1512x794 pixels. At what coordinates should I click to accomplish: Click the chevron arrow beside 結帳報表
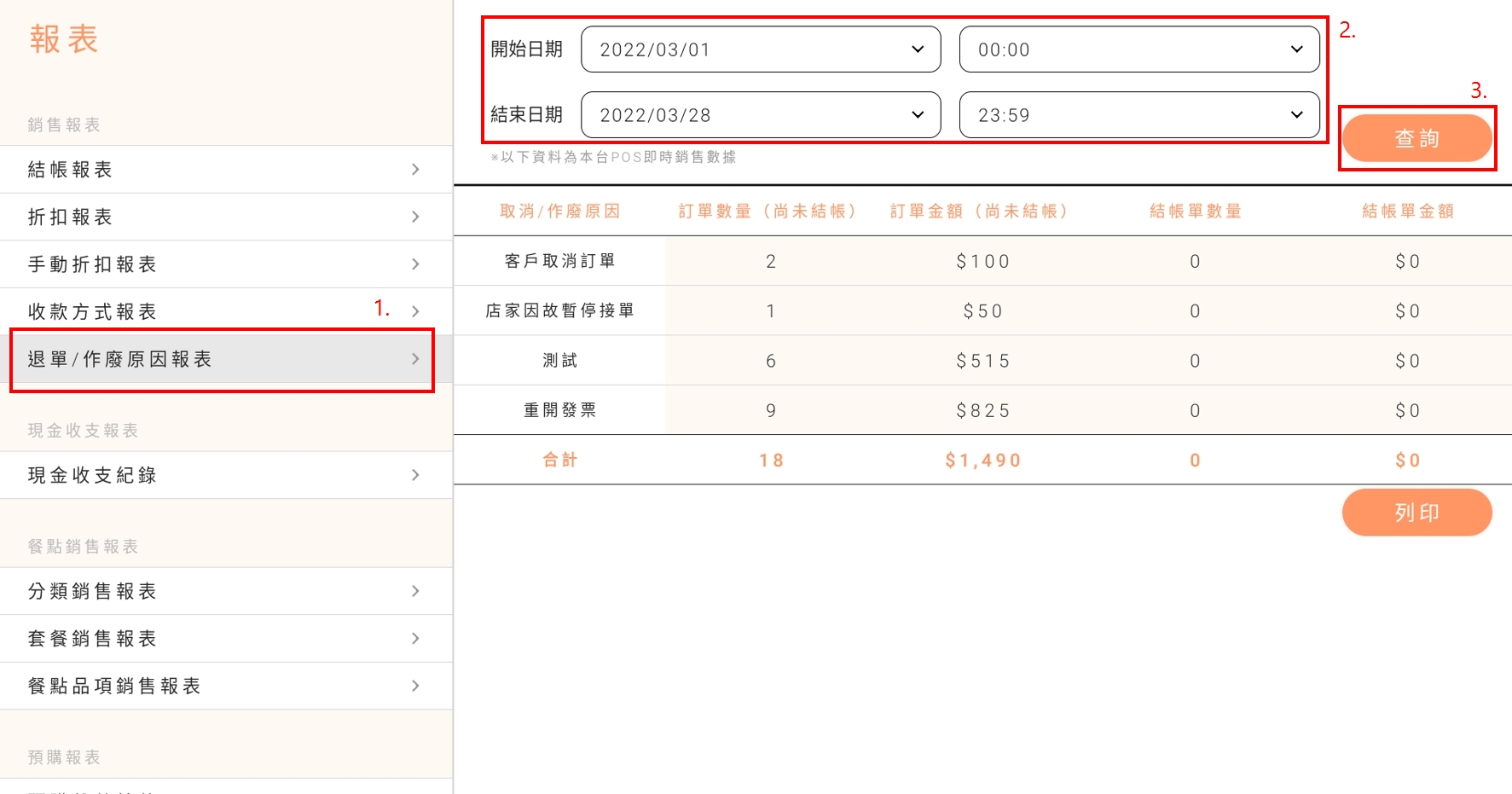coord(415,170)
